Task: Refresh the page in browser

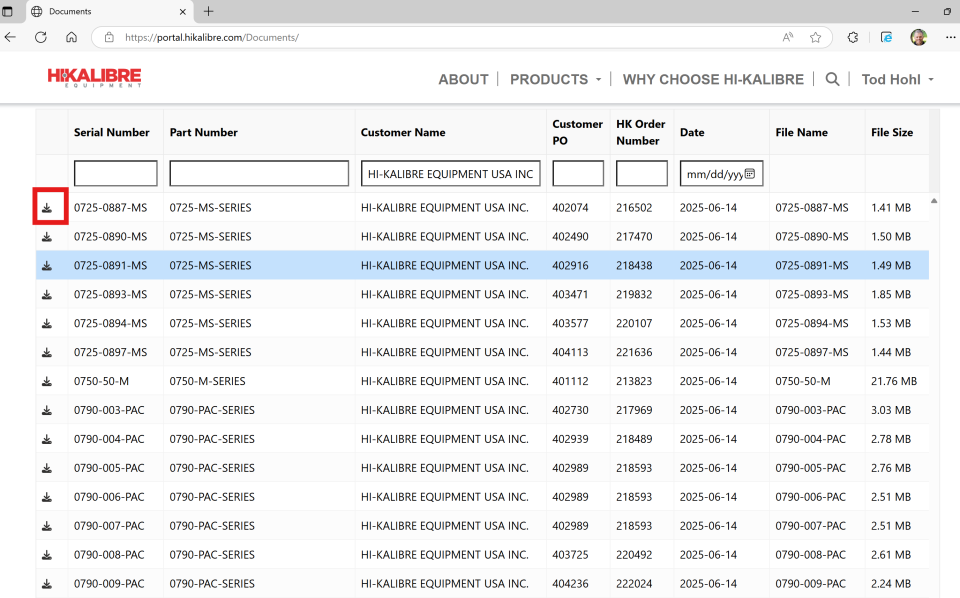Action: 41,37
